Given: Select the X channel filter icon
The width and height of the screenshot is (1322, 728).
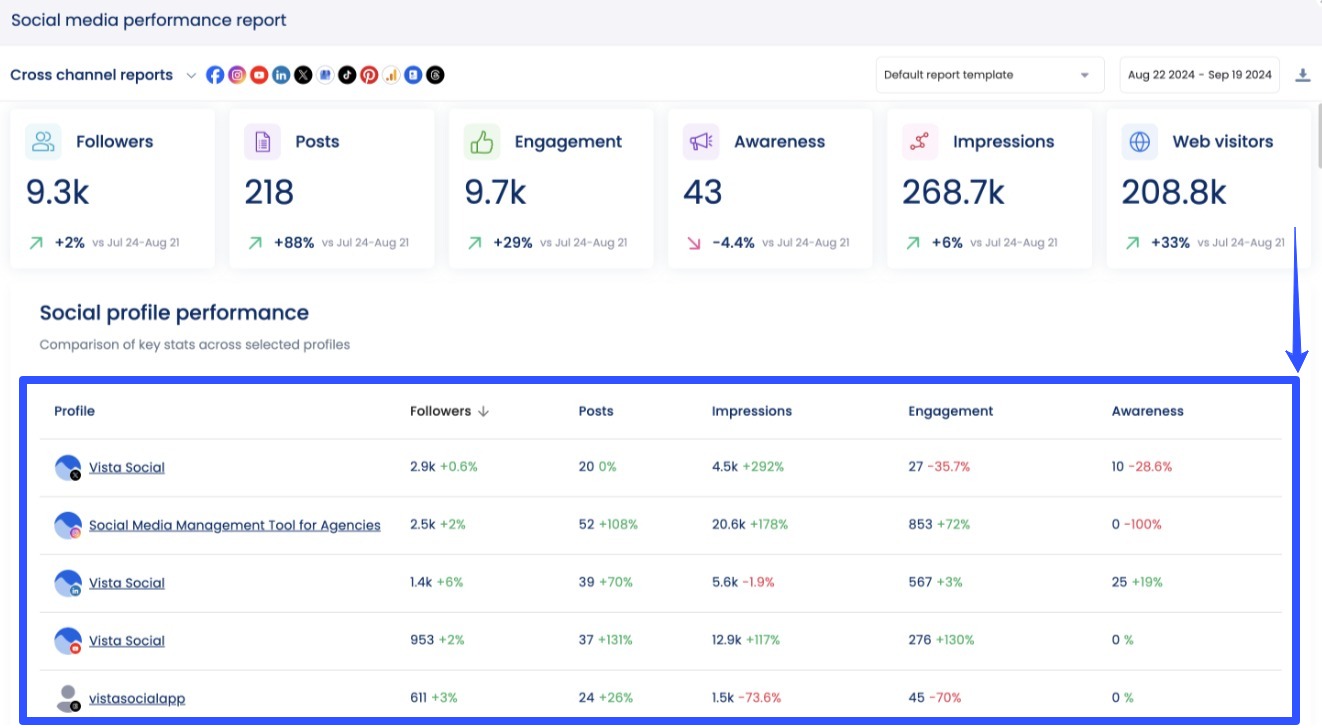Looking at the screenshot, I should tap(303, 74).
